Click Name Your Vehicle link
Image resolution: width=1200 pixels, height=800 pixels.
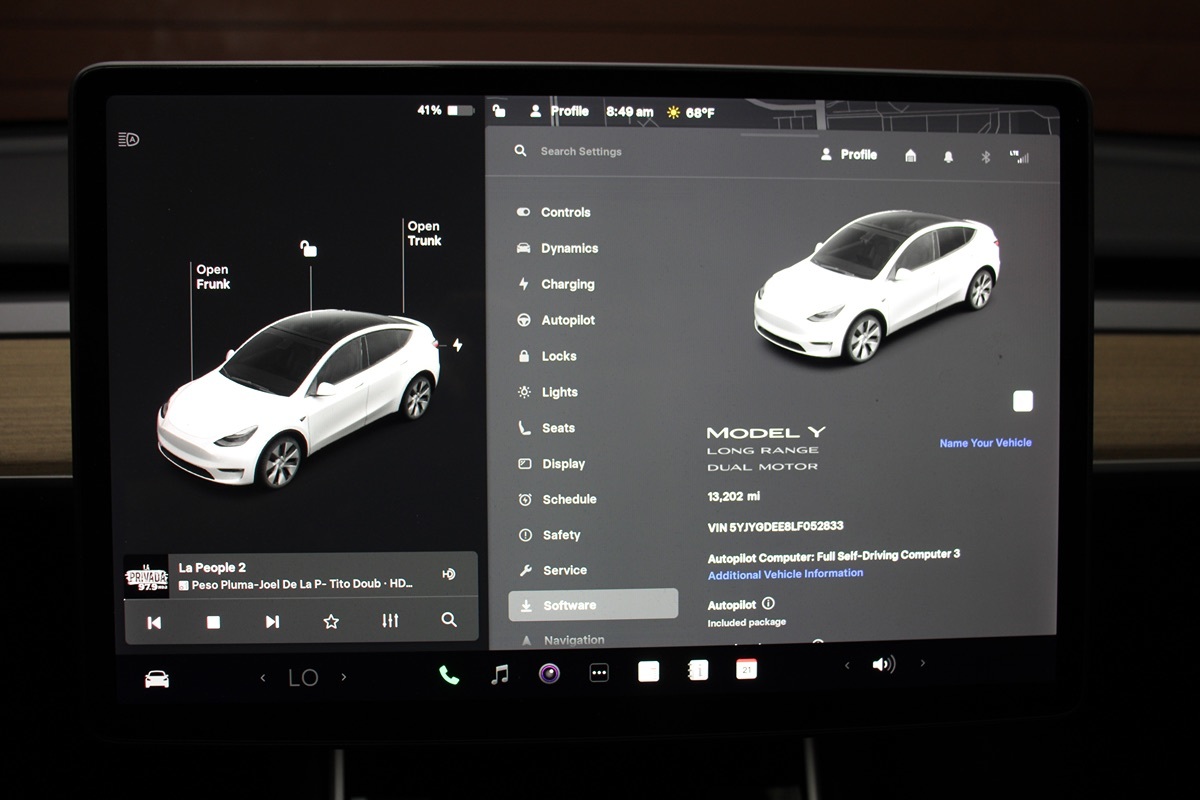(985, 443)
